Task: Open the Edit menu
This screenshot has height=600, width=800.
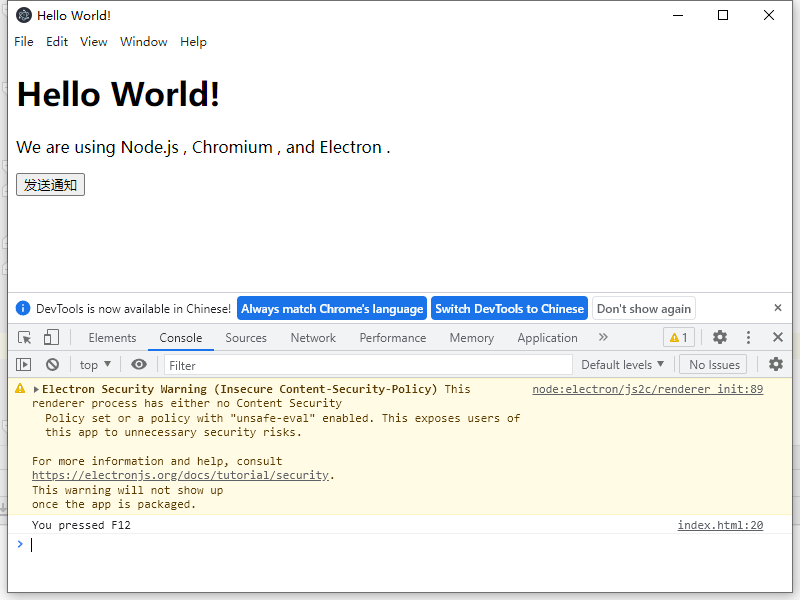Action: (x=57, y=42)
